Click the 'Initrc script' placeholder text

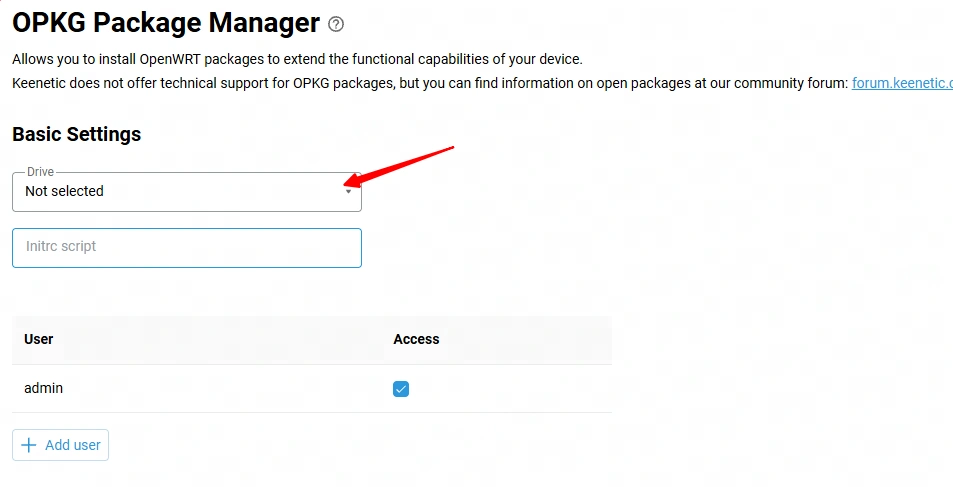pyautogui.click(x=61, y=247)
